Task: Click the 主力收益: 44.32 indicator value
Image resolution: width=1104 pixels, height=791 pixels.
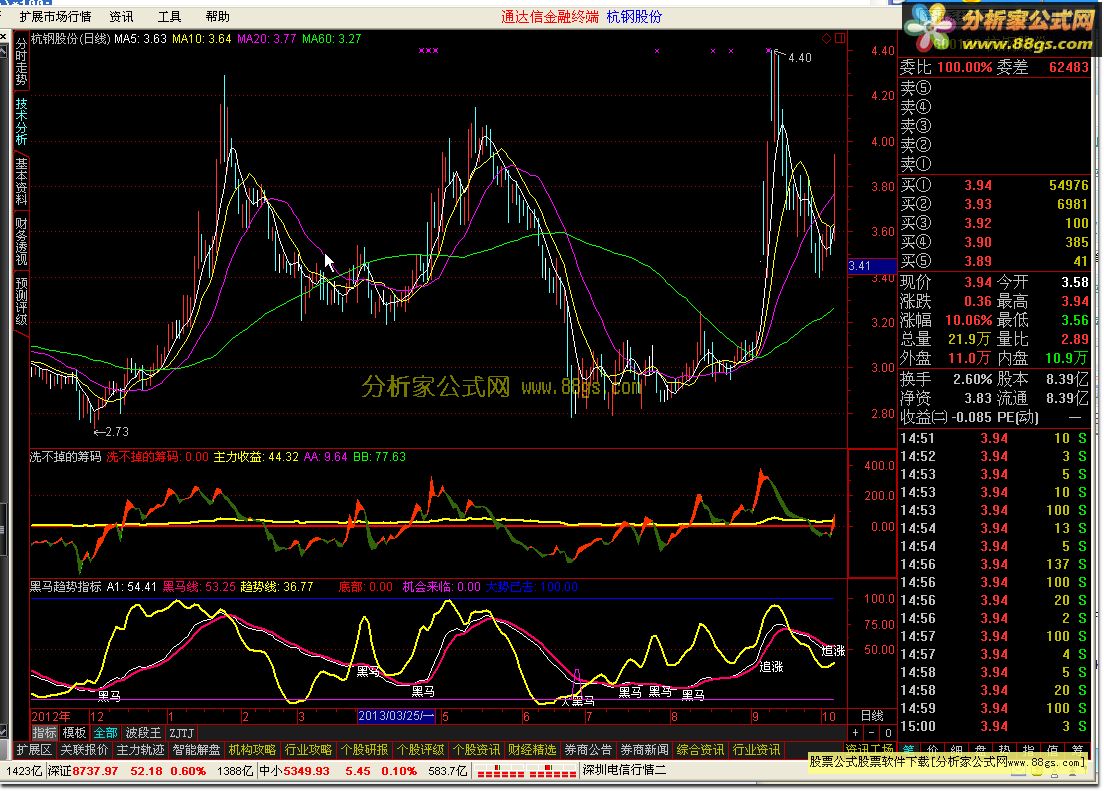Action: (256, 457)
